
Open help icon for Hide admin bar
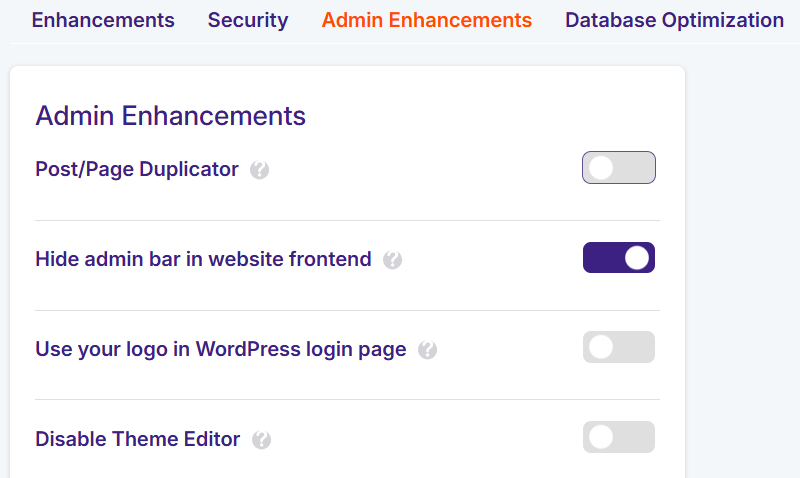pyautogui.click(x=392, y=260)
